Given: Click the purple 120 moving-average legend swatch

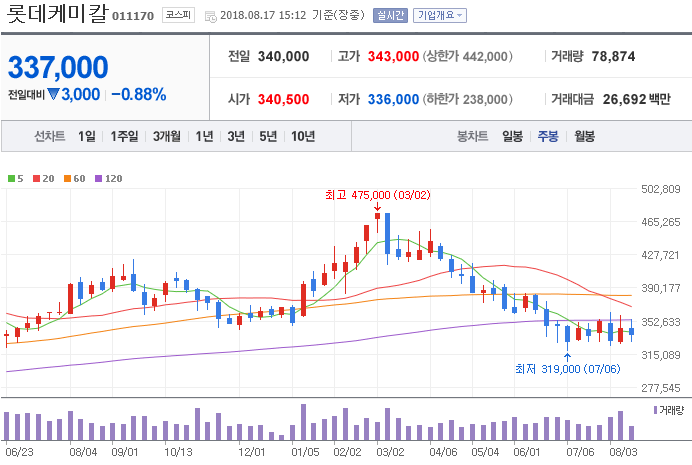Looking at the screenshot, I should pyautogui.click(x=98, y=179).
